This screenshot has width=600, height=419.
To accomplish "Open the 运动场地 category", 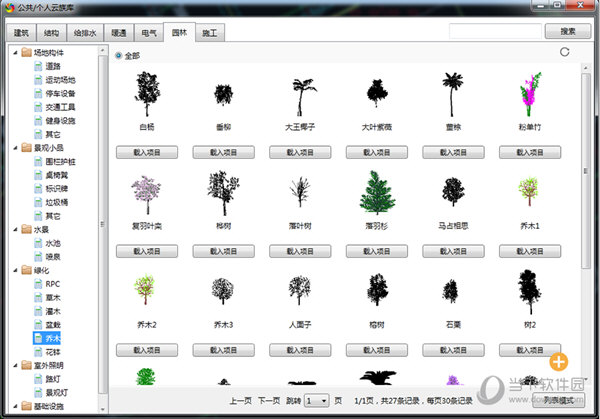I will [55, 80].
